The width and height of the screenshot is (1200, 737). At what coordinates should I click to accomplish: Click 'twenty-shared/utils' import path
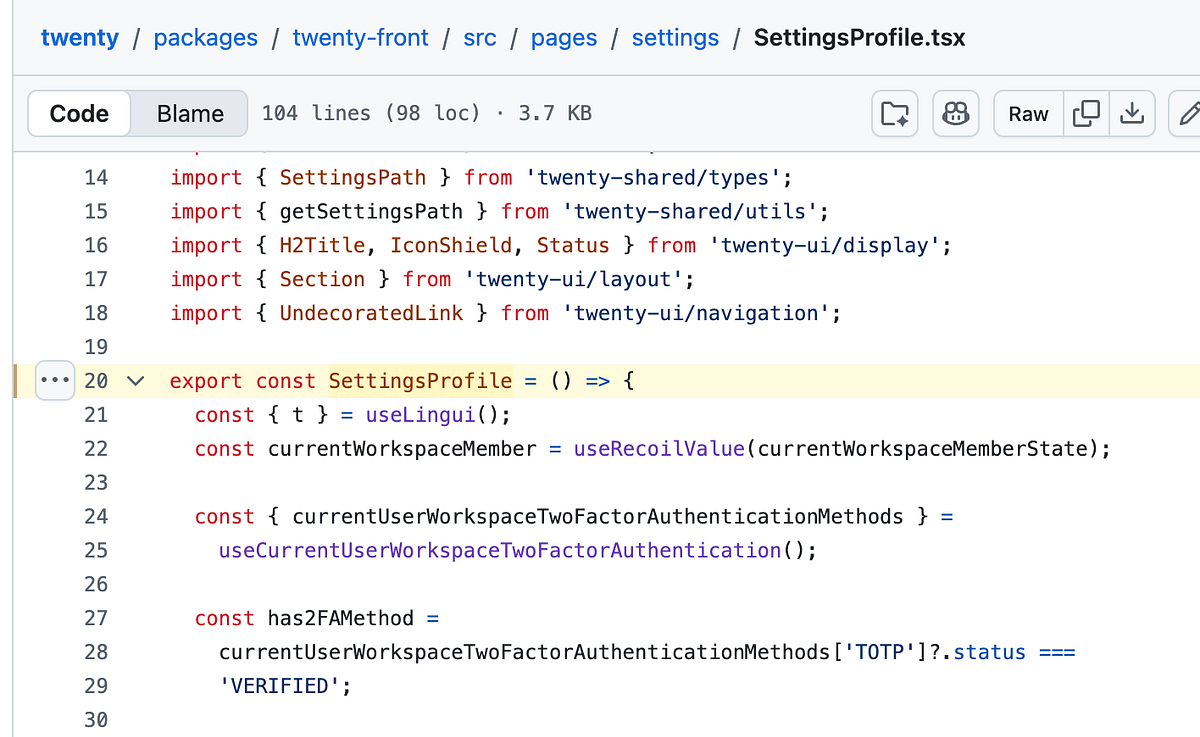[690, 212]
